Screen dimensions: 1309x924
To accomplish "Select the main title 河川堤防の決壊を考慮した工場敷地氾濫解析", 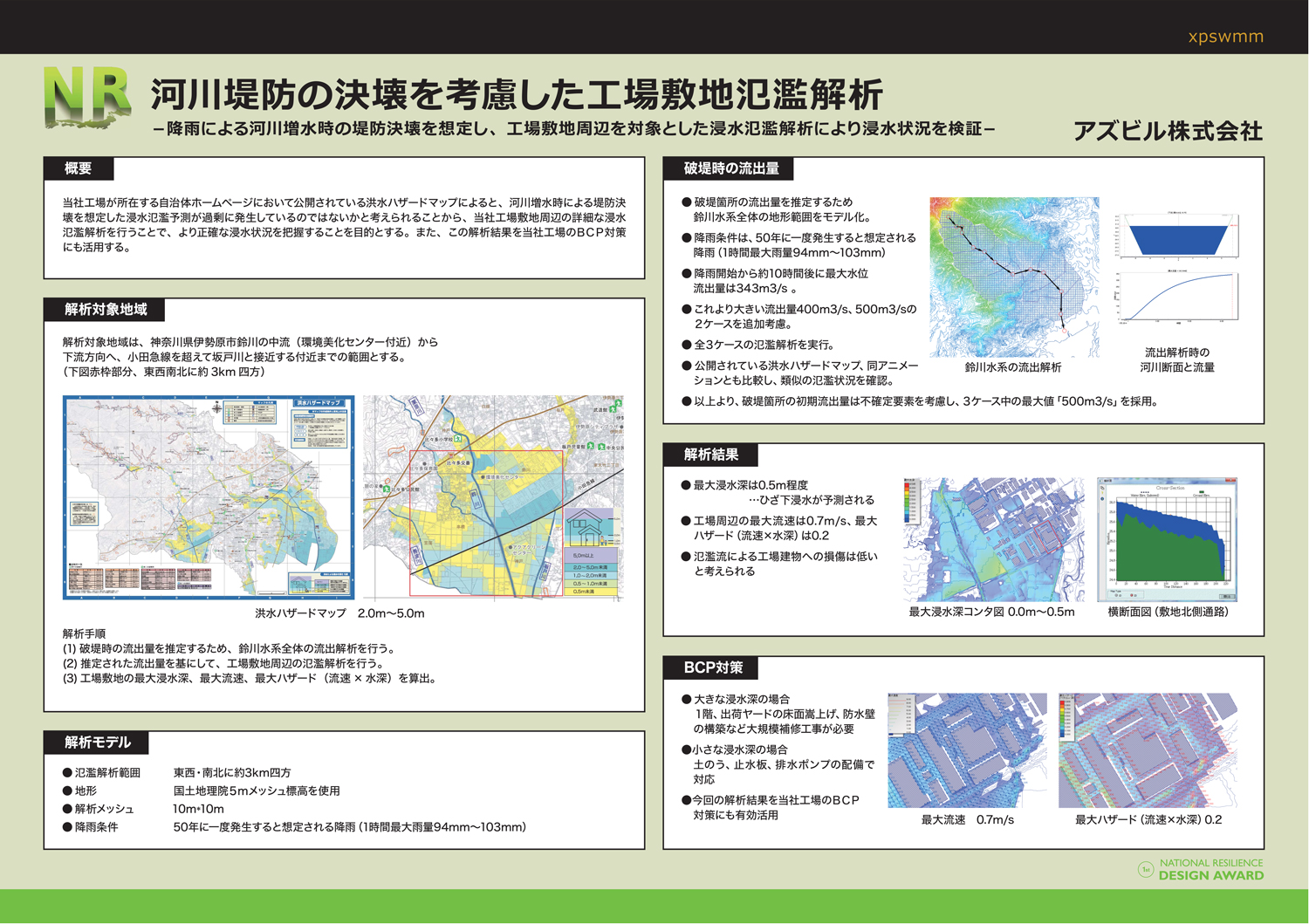I will pos(517,94).
